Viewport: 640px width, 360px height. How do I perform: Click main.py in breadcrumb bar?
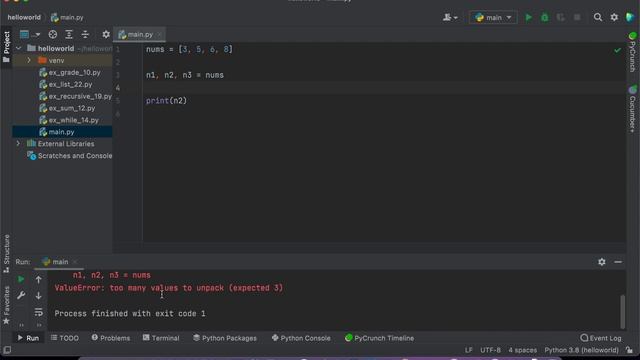pyautogui.click(x=67, y=18)
